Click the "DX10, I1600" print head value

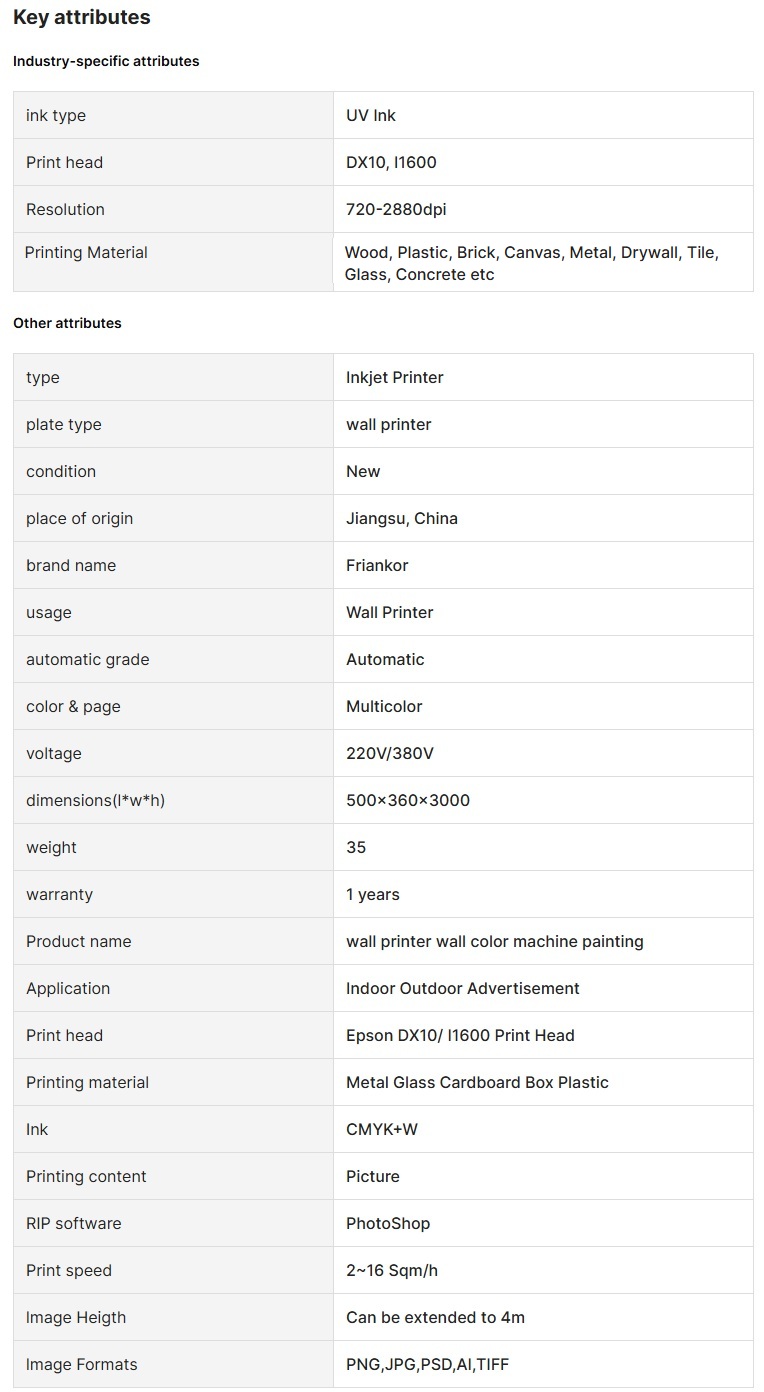(391, 162)
